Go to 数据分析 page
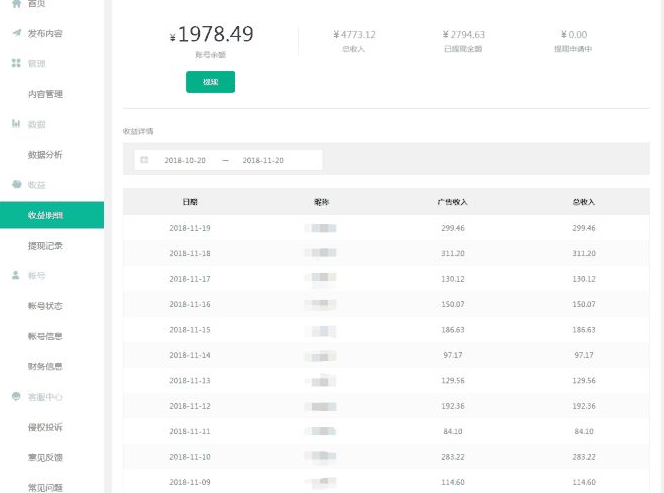The height and width of the screenshot is (493, 664). click(45, 155)
